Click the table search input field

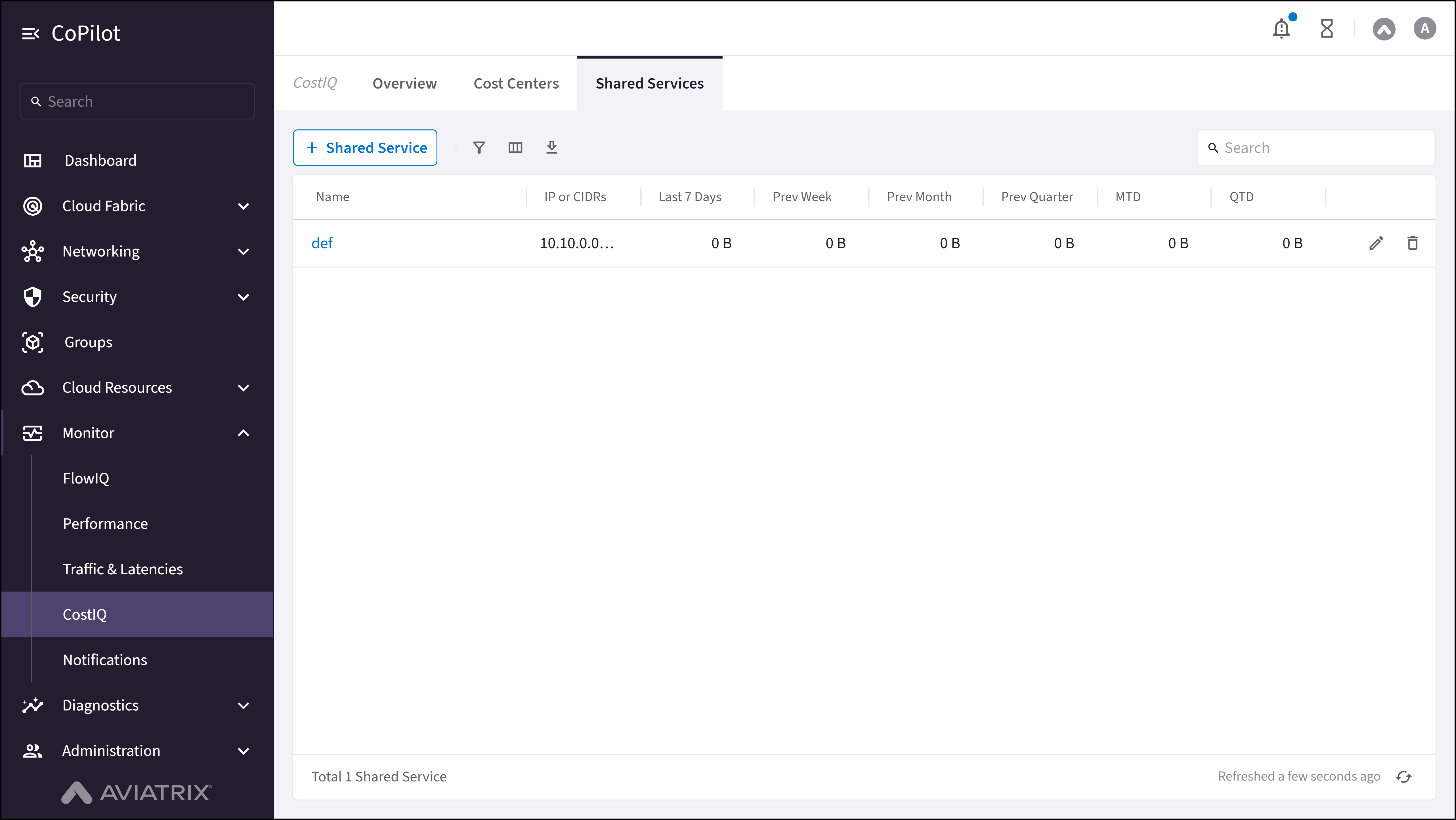(x=1316, y=148)
